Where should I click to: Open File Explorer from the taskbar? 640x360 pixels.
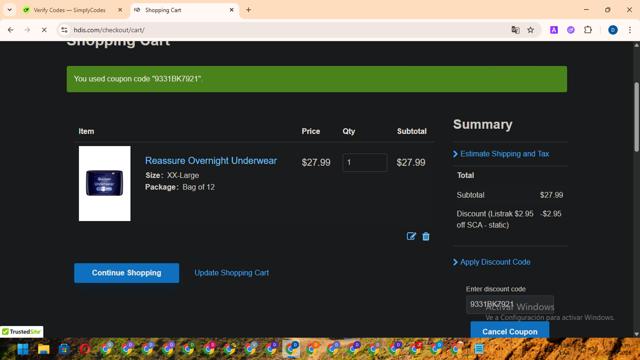tap(44, 349)
